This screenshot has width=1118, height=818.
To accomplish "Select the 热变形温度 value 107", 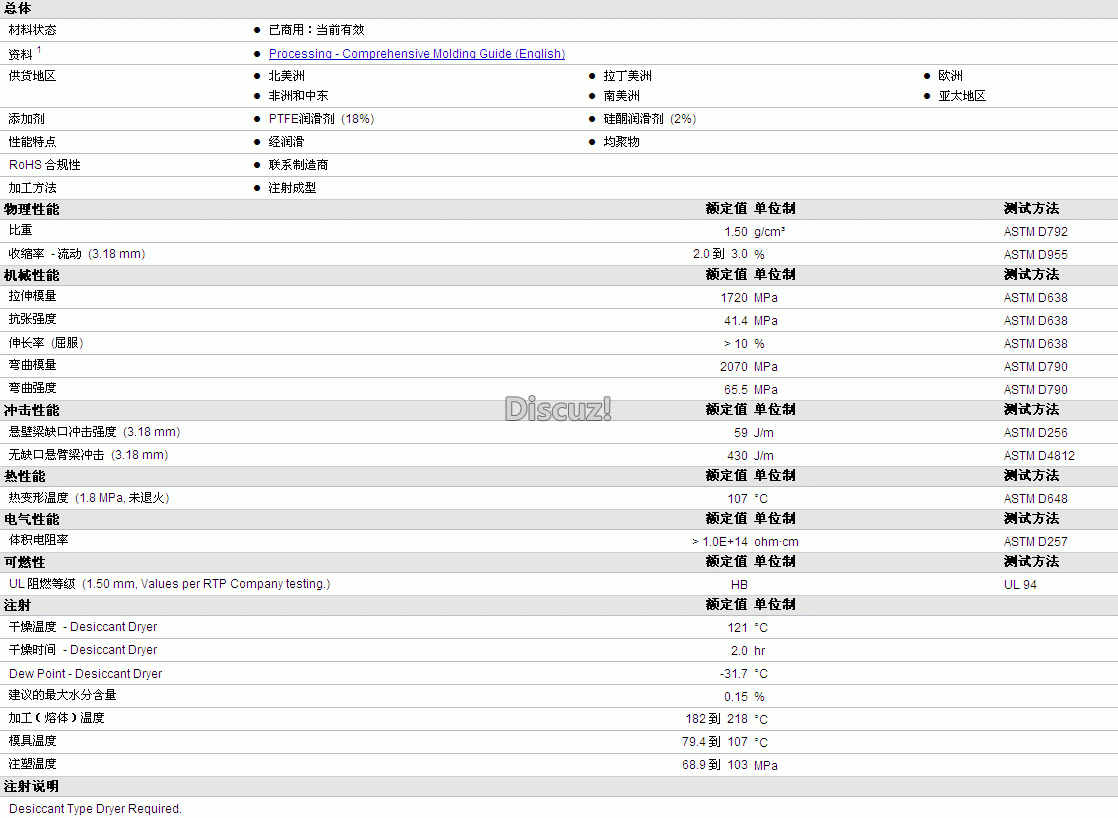I will pos(737,499).
